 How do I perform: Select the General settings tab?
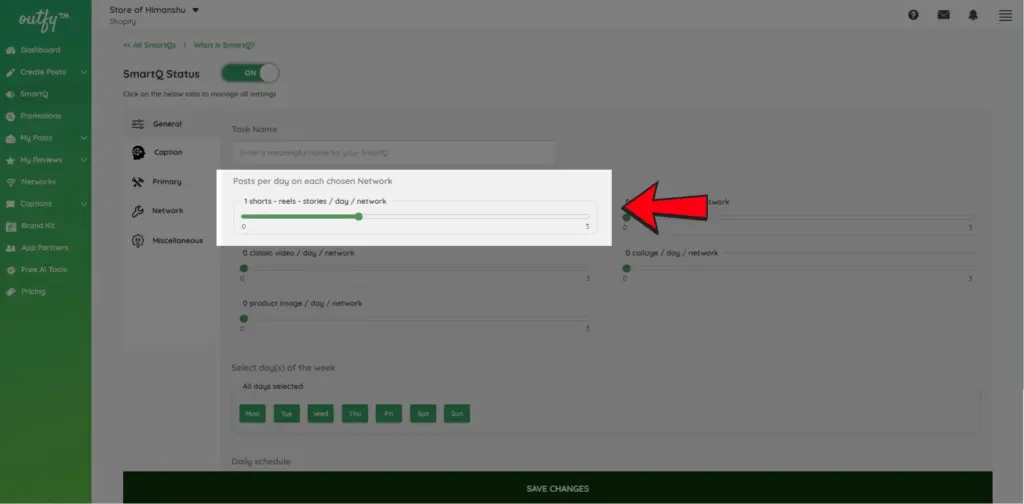tap(166, 123)
